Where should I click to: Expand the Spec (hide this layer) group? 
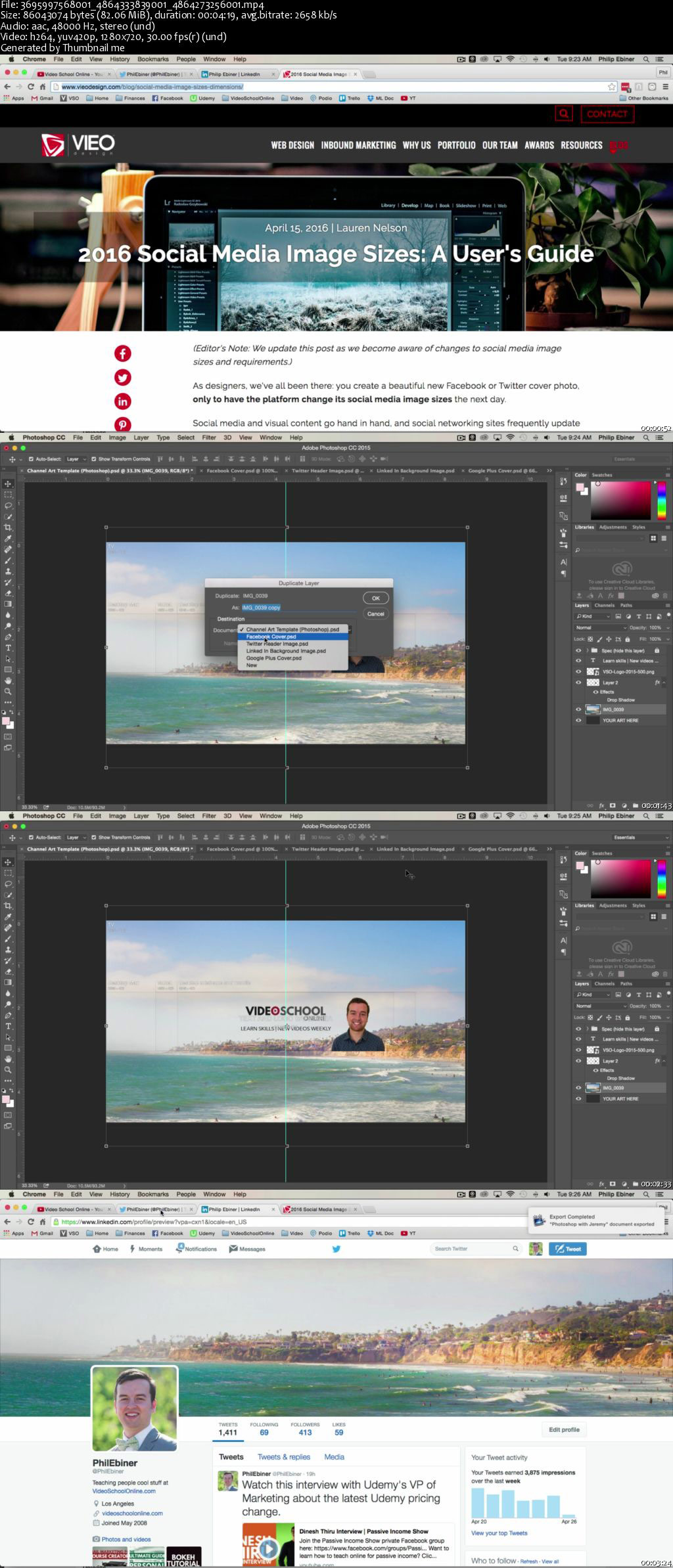click(x=587, y=1029)
